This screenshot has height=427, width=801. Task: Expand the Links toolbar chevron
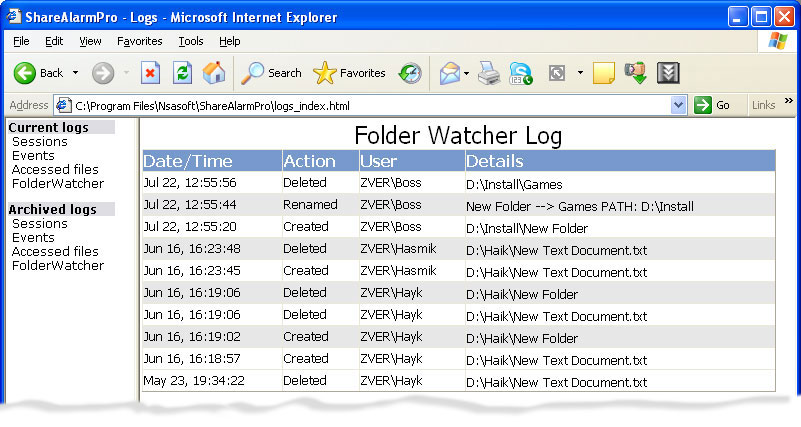(789, 101)
